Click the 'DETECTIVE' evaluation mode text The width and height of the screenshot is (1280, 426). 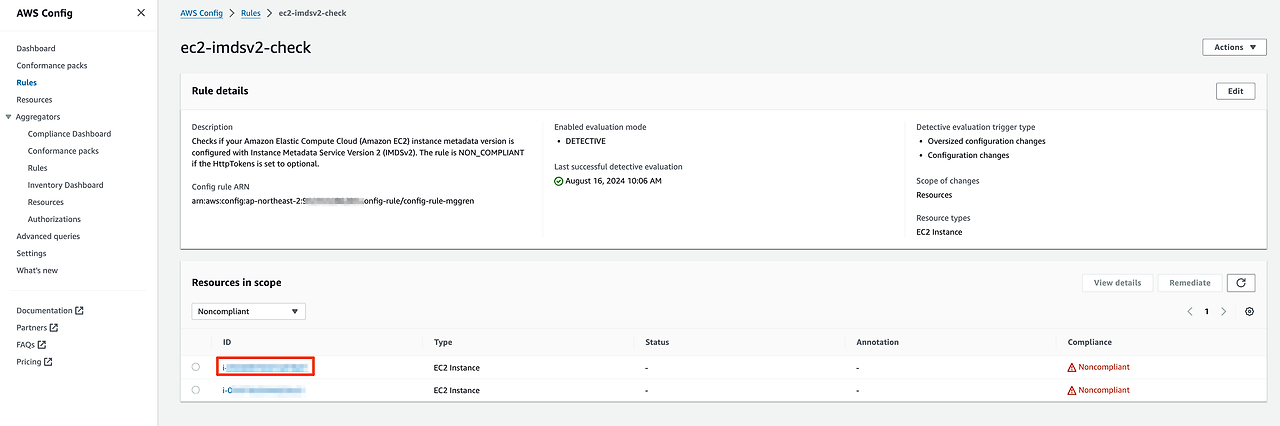[585, 141]
